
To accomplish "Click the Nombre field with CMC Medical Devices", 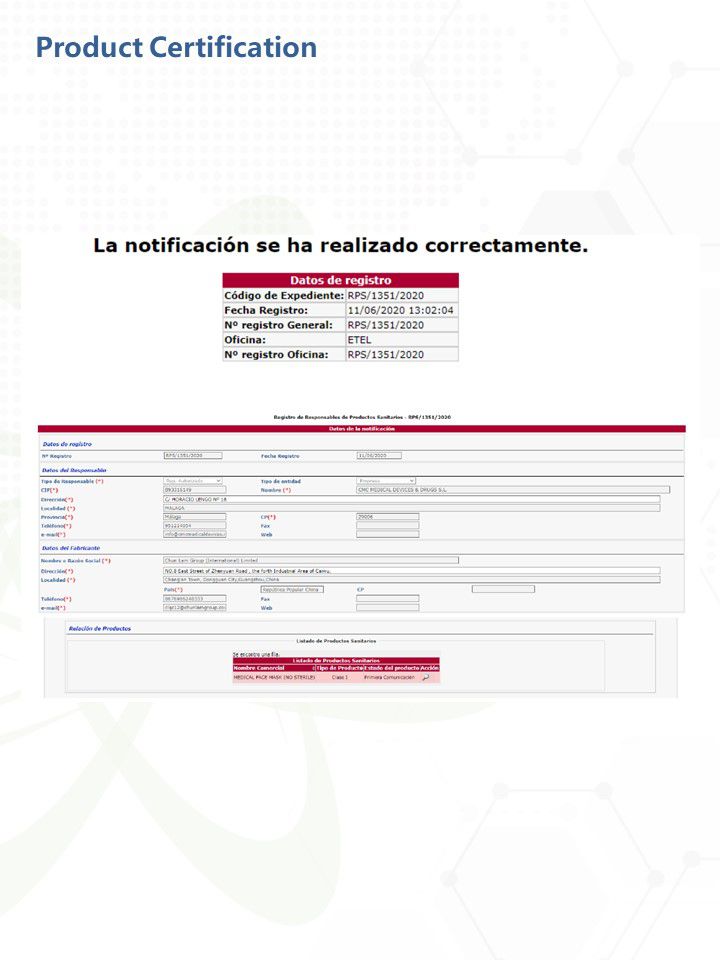I will click(513, 490).
